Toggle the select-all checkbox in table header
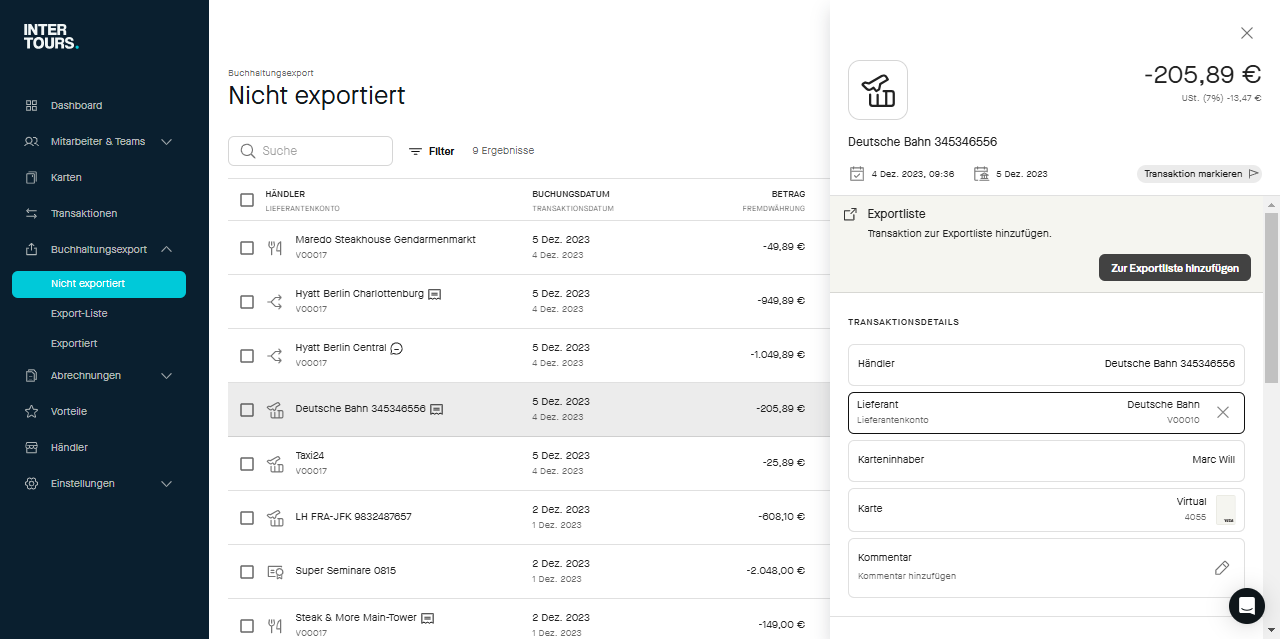Screen dimensions: 1280x639 247,200
